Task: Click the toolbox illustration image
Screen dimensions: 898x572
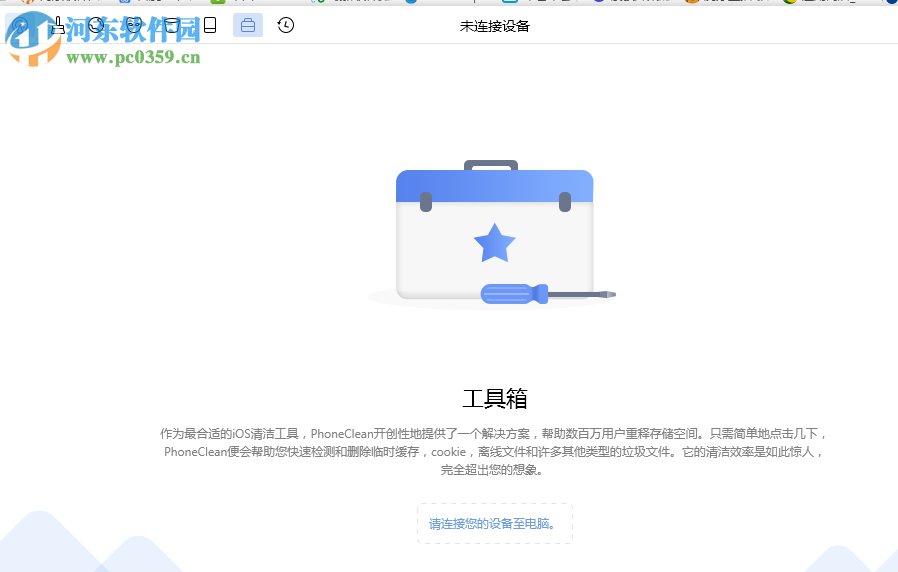Action: (492, 234)
